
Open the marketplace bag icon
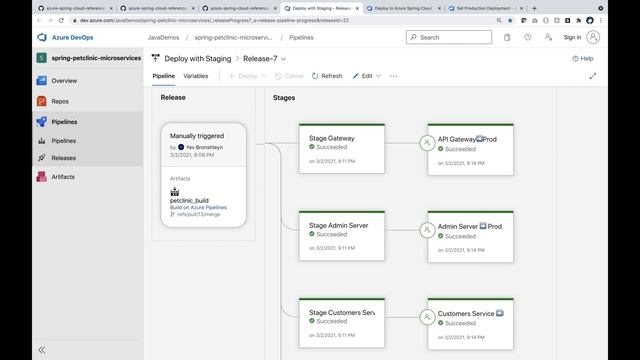507,37
